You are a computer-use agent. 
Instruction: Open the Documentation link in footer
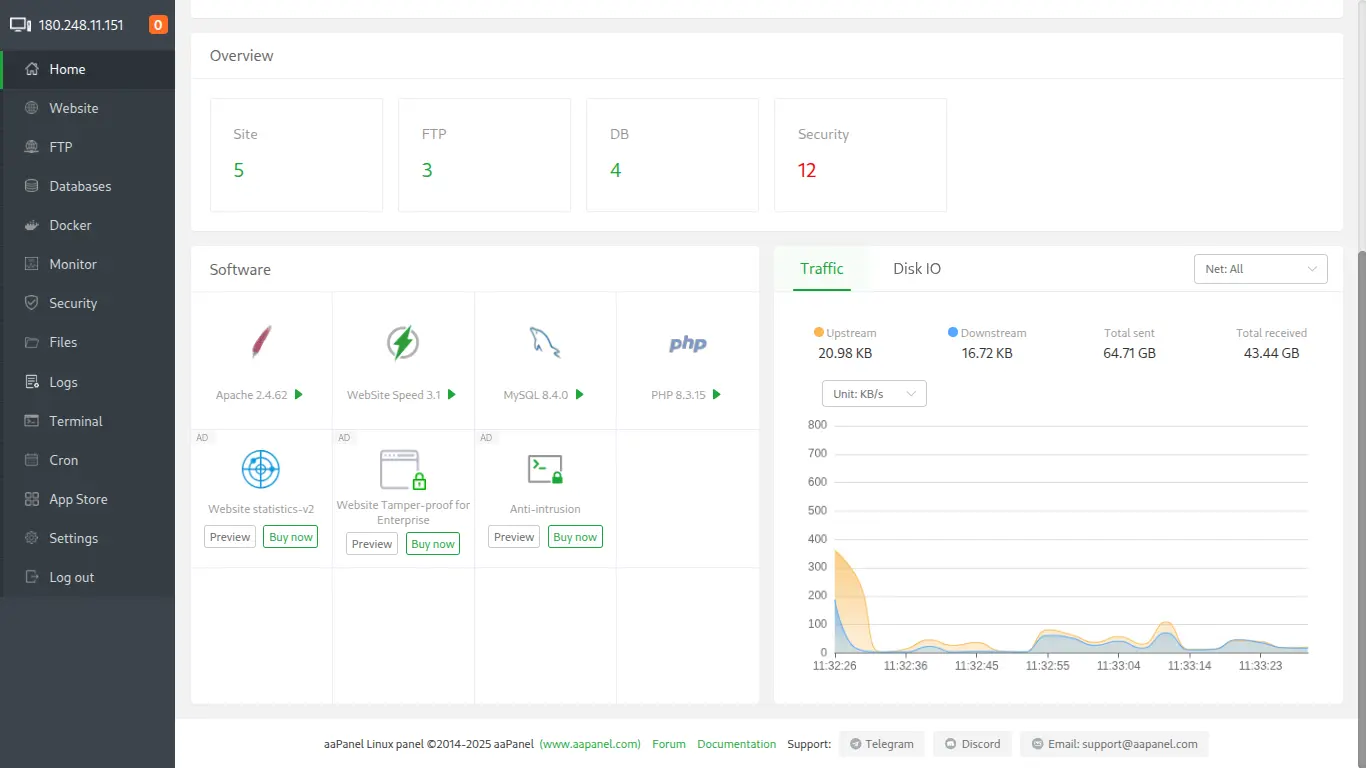coord(737,744)
